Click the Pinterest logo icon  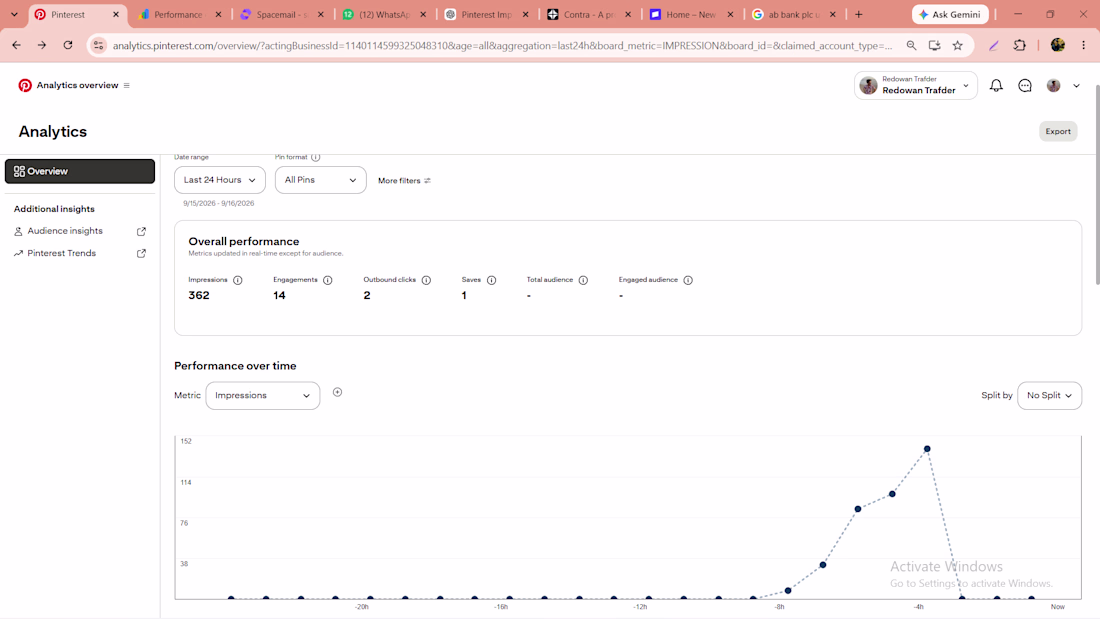[25, 85]
